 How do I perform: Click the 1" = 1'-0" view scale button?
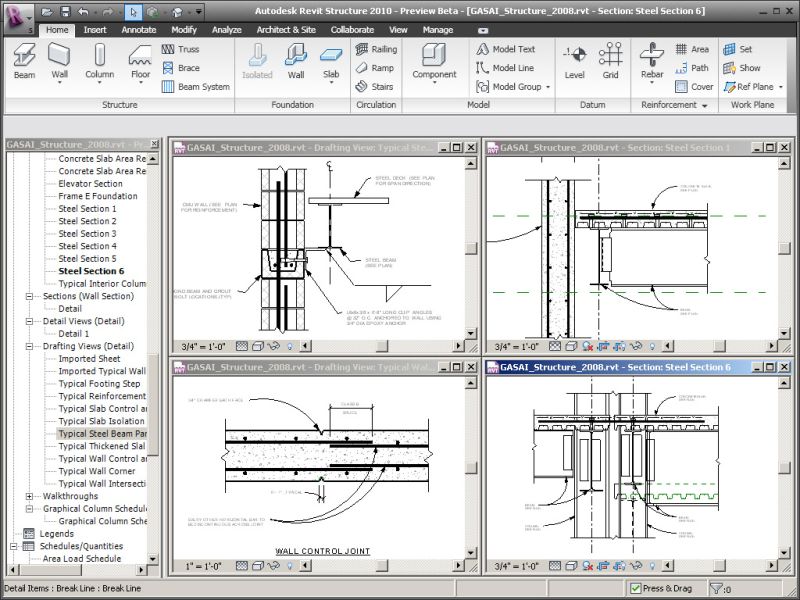point(203,566)
